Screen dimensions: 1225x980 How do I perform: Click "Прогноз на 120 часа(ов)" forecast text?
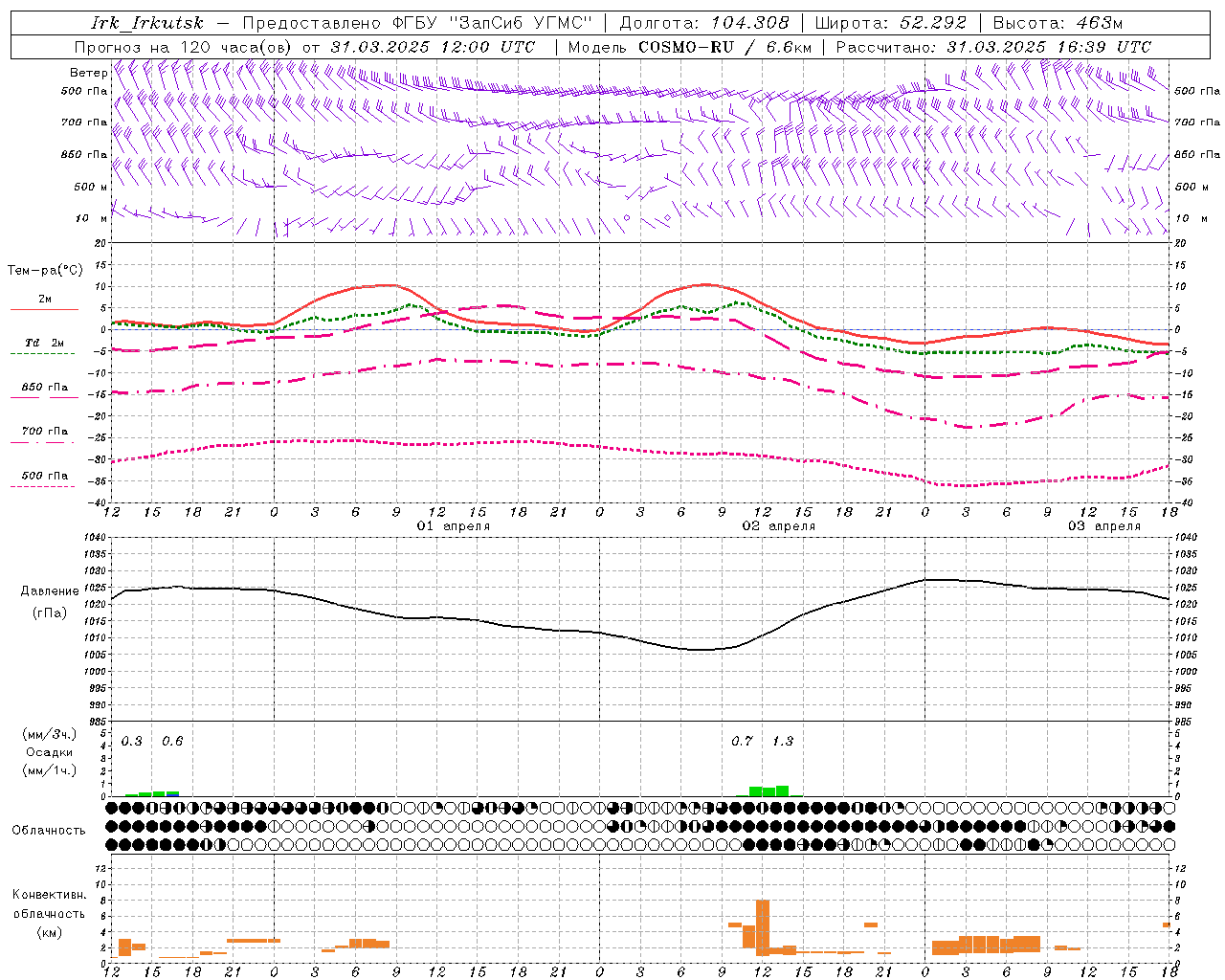coord(184,47)
